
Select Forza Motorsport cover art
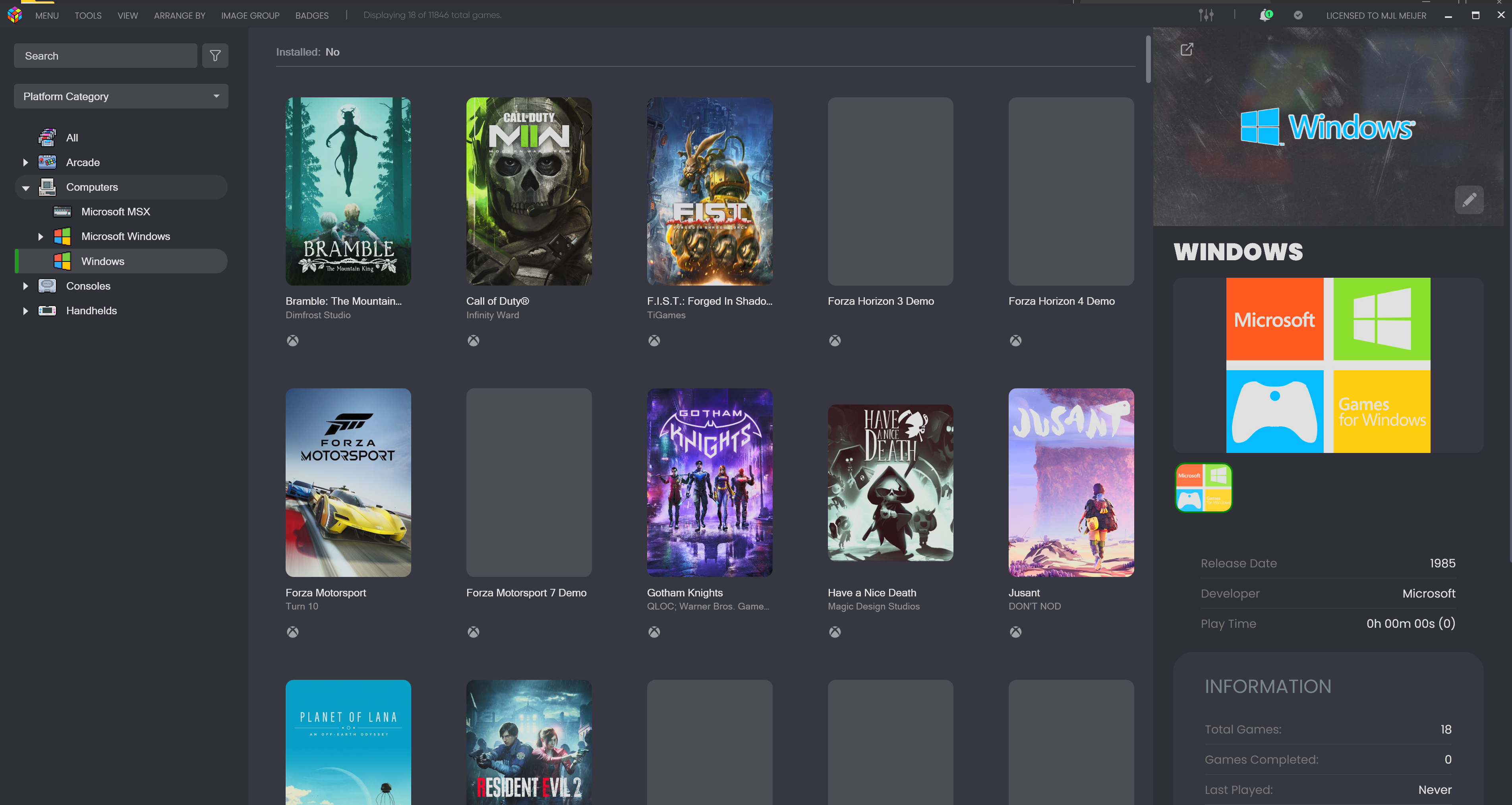coord(348,483)
